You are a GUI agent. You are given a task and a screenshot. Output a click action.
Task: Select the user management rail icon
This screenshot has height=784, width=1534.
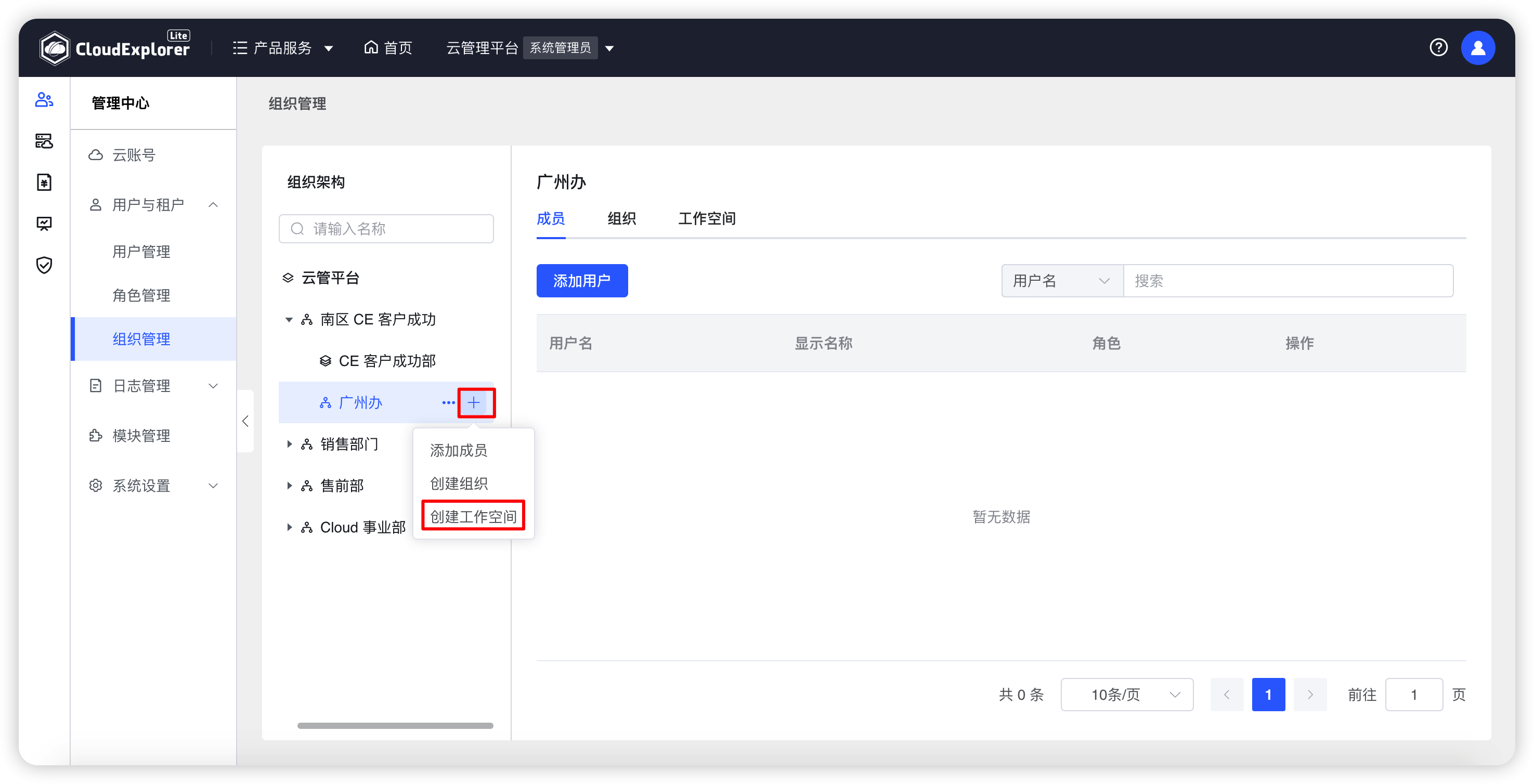coord(44,99)
